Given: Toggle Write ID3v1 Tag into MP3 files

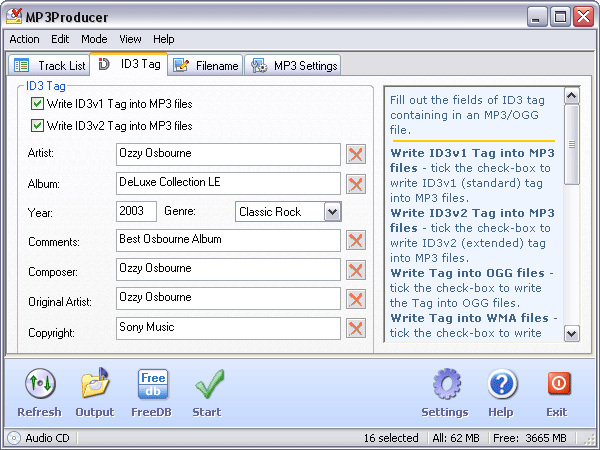Looking at the screenshot, I should pyautogui.click(x=37, y=104).
